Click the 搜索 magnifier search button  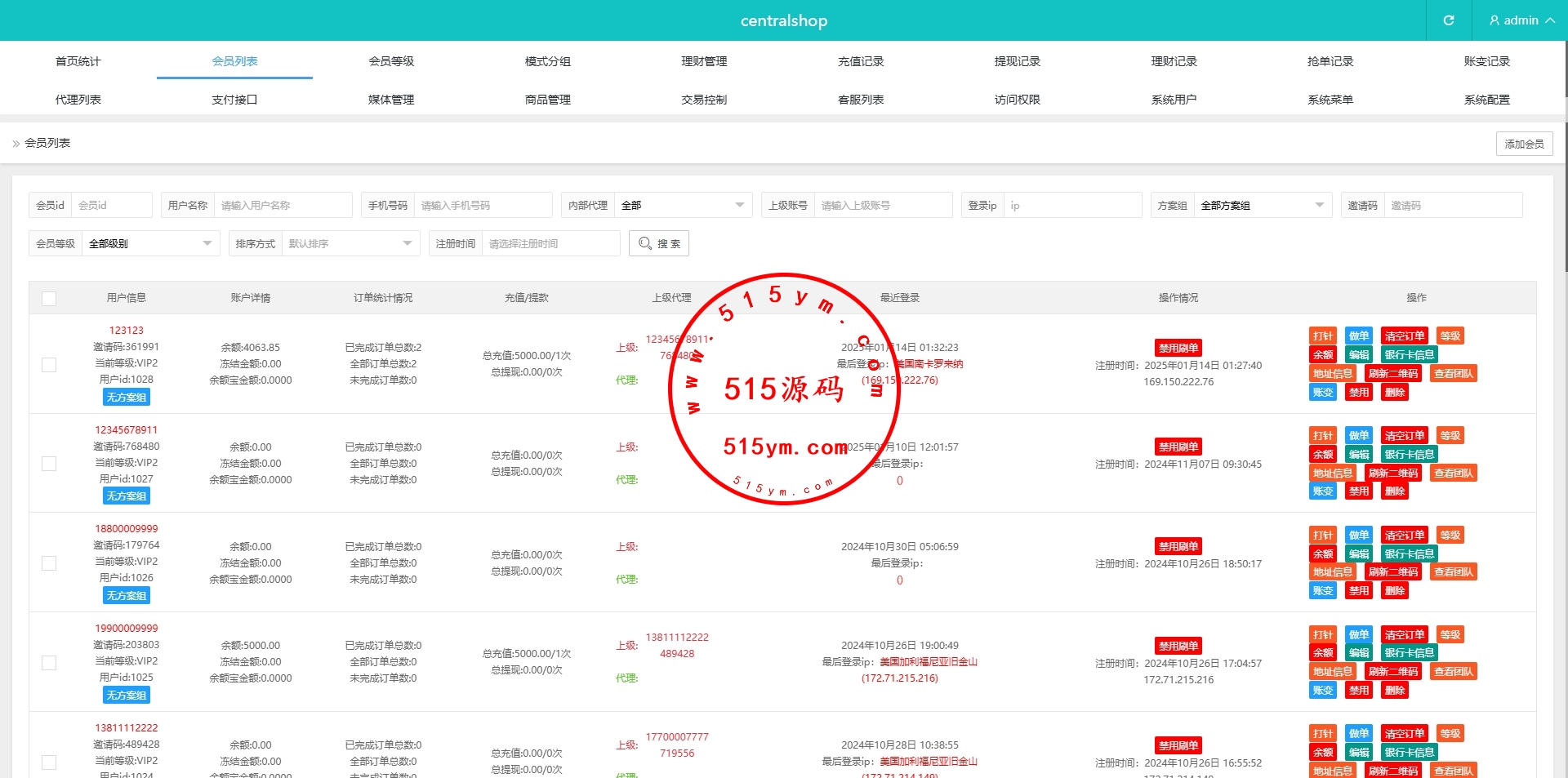659,243
